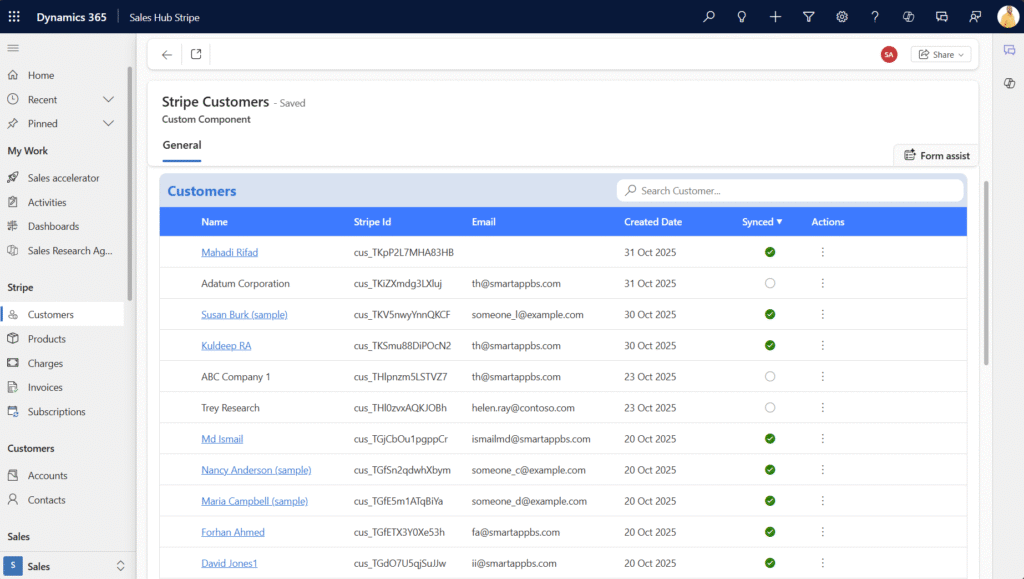The width and height of the screenshot is (1024, 579).
Task: Open the Share dropdown button
Action: click(941, 55)
